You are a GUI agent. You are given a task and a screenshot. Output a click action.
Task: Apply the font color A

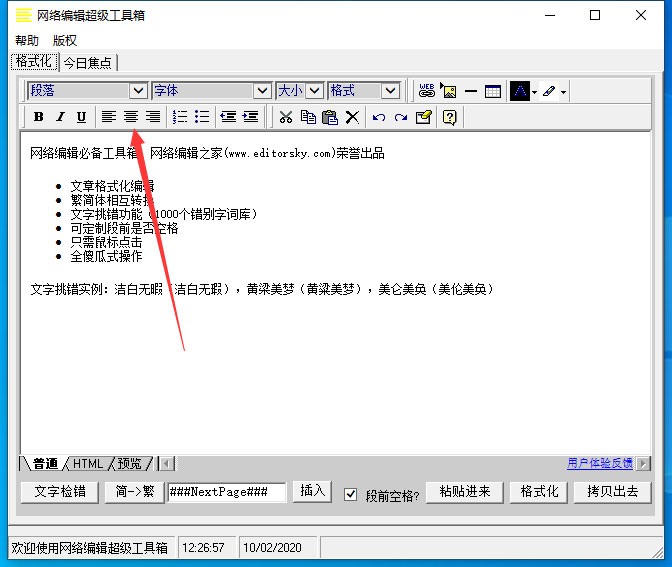click(520, 91)
